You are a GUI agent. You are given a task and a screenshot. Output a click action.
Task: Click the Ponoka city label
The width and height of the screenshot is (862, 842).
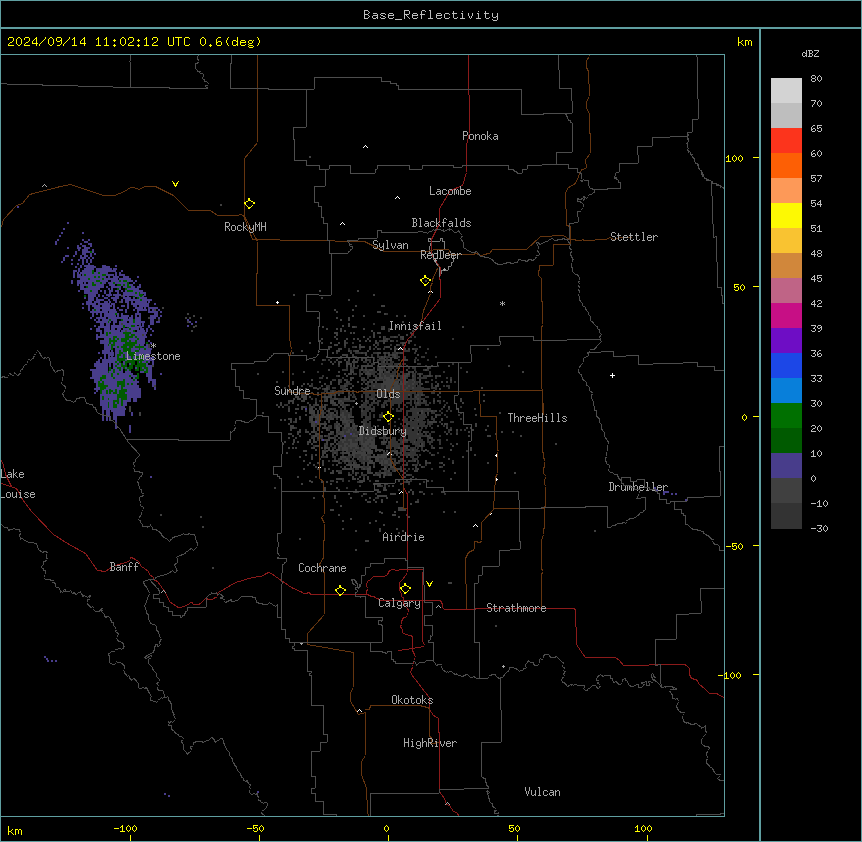[480, 136]
